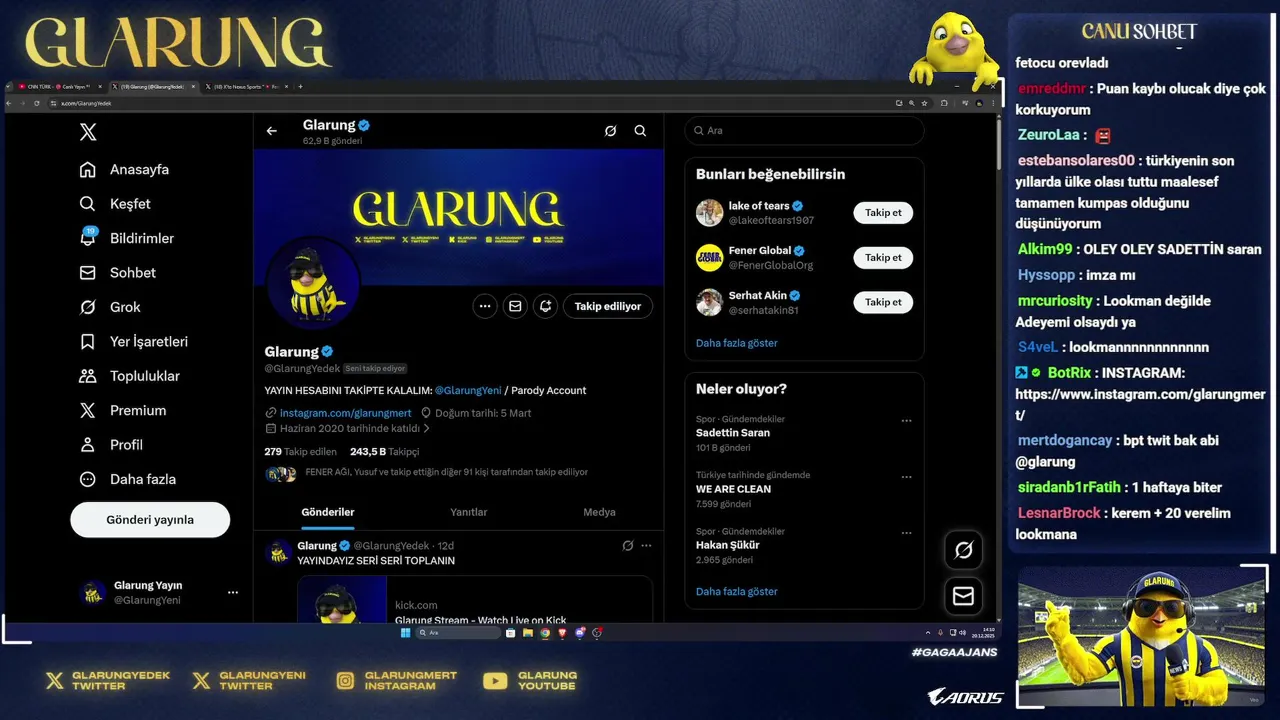Click the Grok icon in the profile header
1280x720 pixels.
(610, 131)
